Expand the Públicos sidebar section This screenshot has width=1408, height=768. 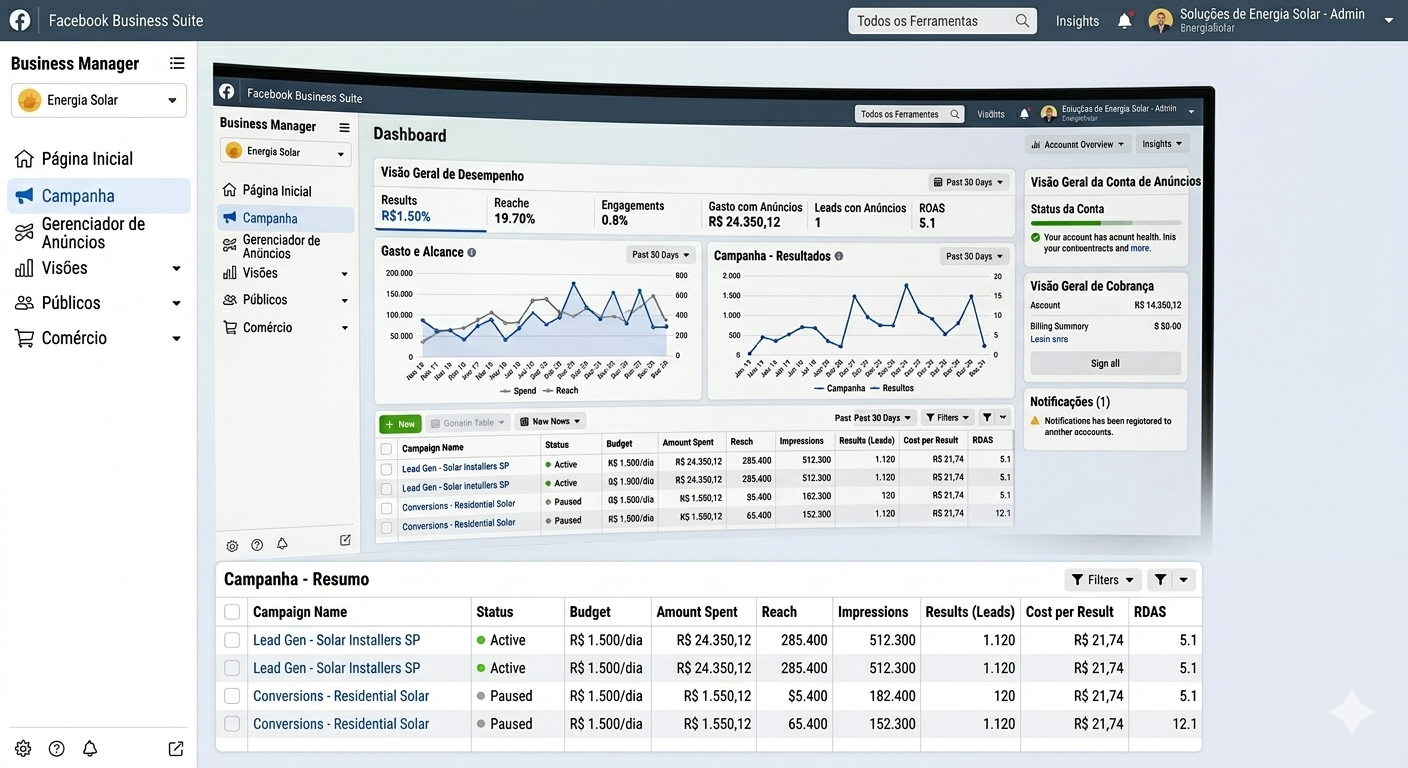point(97,303)
